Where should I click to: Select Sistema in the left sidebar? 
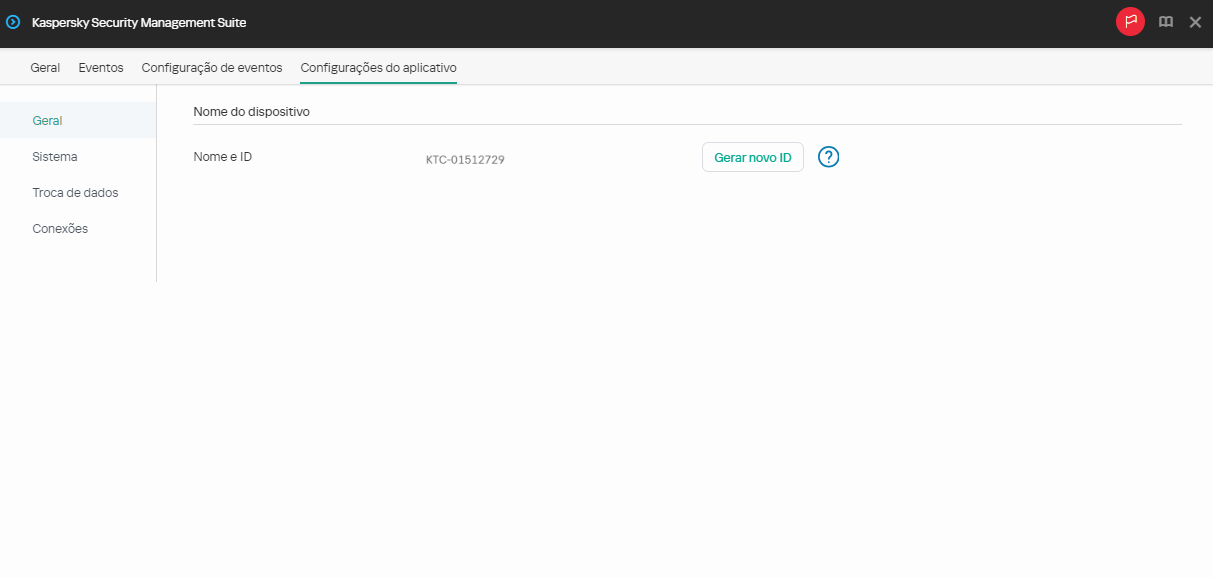tap(54, 156)
